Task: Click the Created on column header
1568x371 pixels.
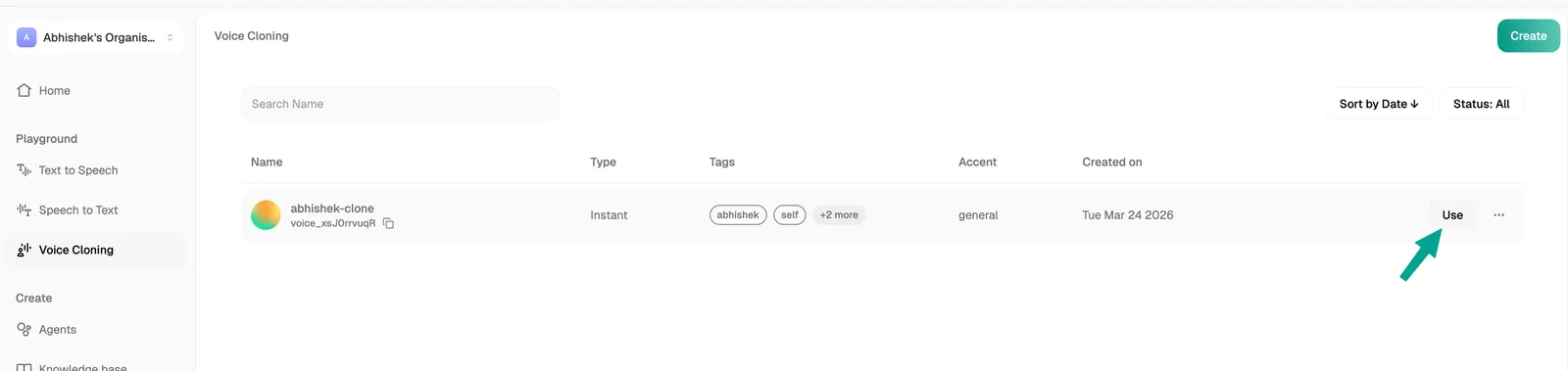Action: click(1112, 162)
